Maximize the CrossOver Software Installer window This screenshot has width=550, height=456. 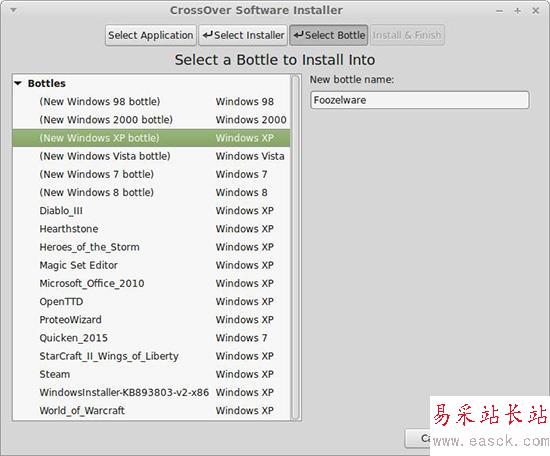tap(517, 11)
